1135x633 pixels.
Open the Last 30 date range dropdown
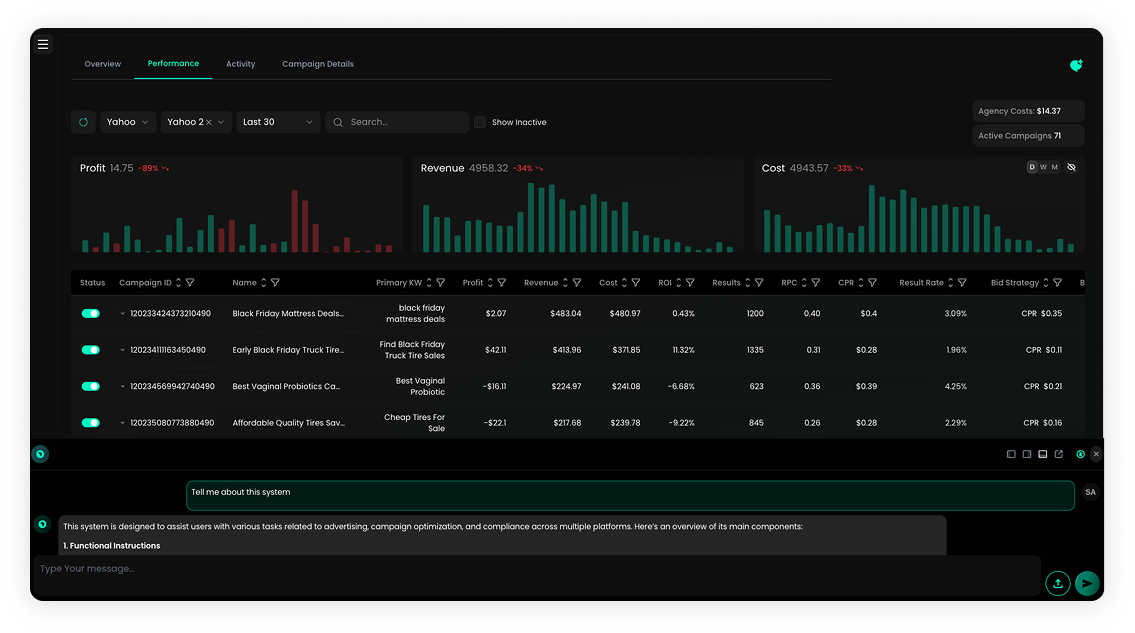(277, 121)
